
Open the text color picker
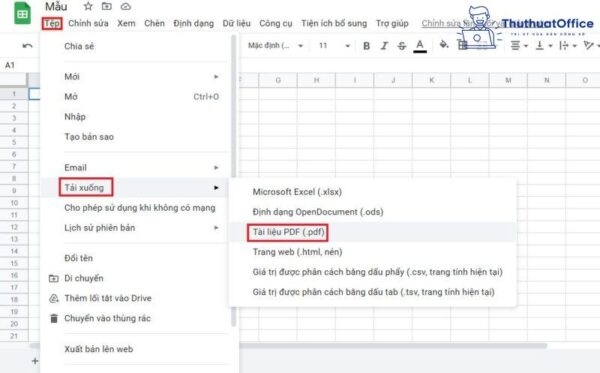click(x=420, y=46)
